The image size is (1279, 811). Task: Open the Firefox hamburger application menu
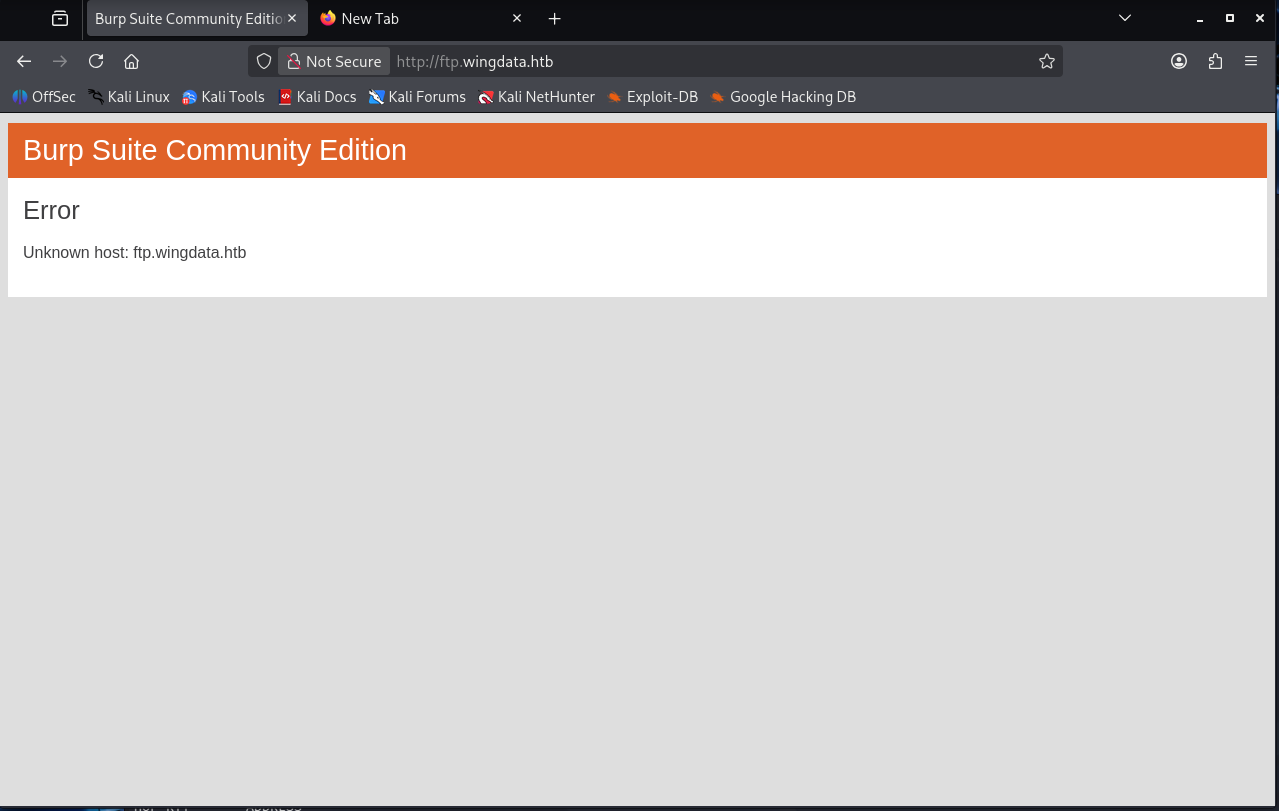coord(1251,61)
